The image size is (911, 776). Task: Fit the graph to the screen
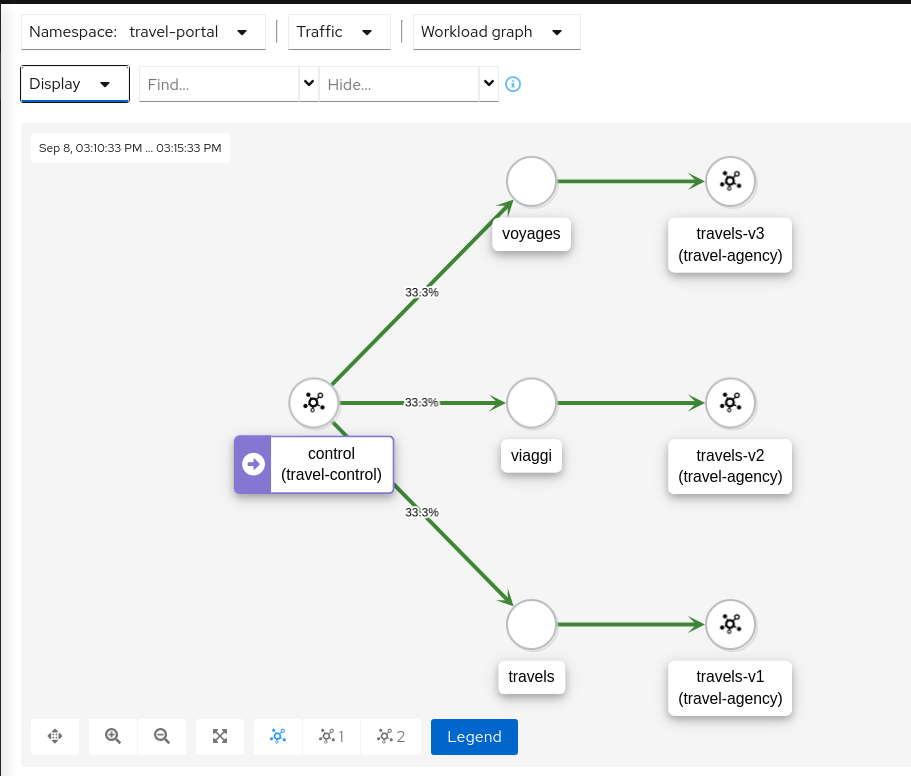(219, 736)
